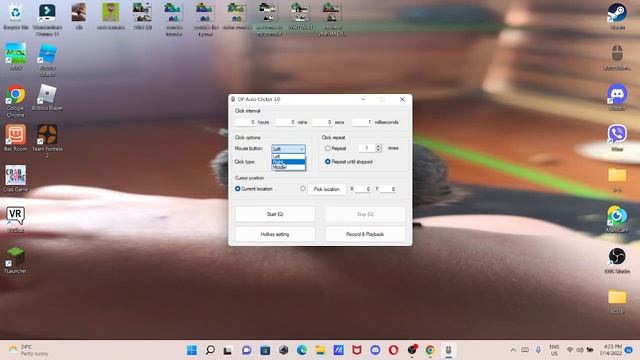Choose Left in the mouse button list

click(x=288, y=156)
